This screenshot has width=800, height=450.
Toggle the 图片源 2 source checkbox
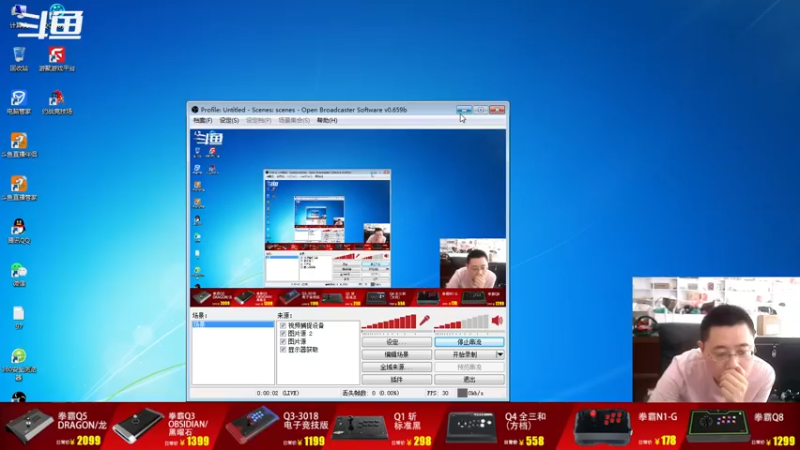[283, 334]
